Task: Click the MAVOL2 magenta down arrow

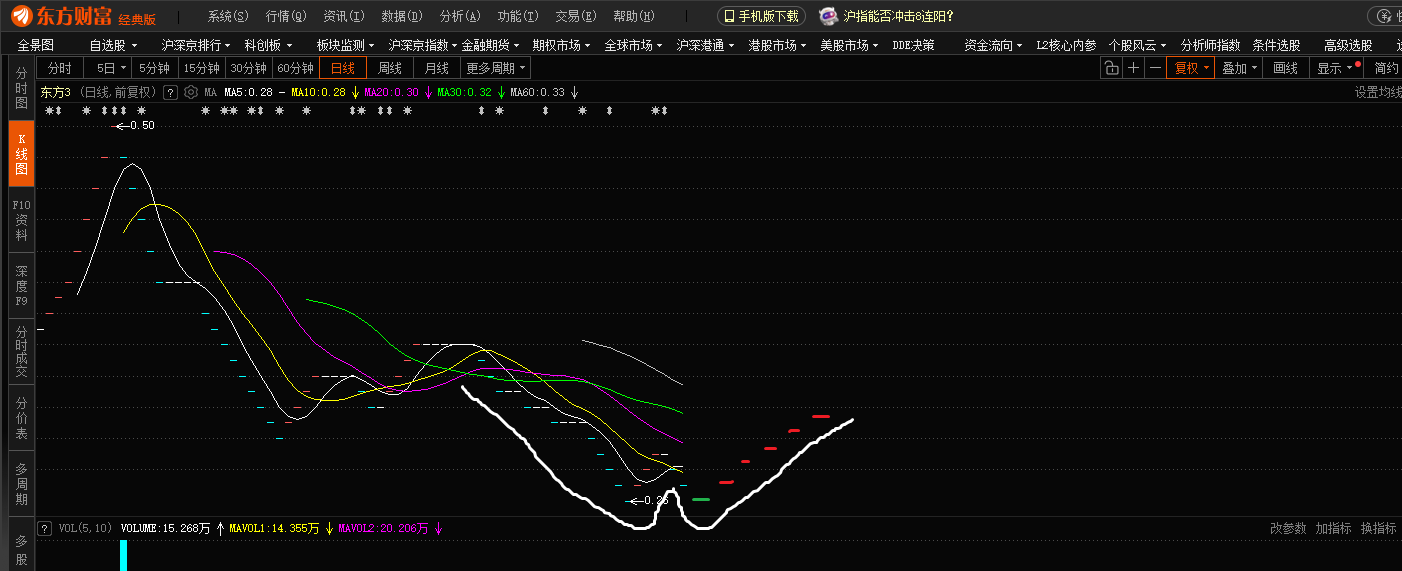Action: pos(438,528)
